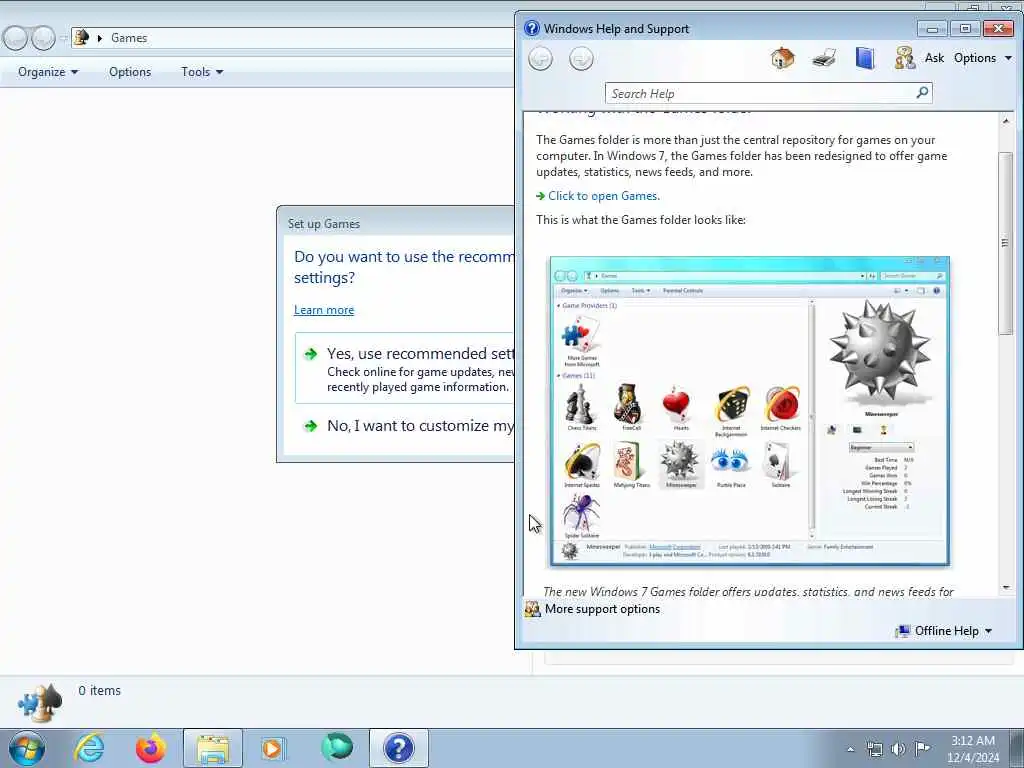
Task: Click the Help scrollbar up arrow
Action: (x=1005, y=121)
